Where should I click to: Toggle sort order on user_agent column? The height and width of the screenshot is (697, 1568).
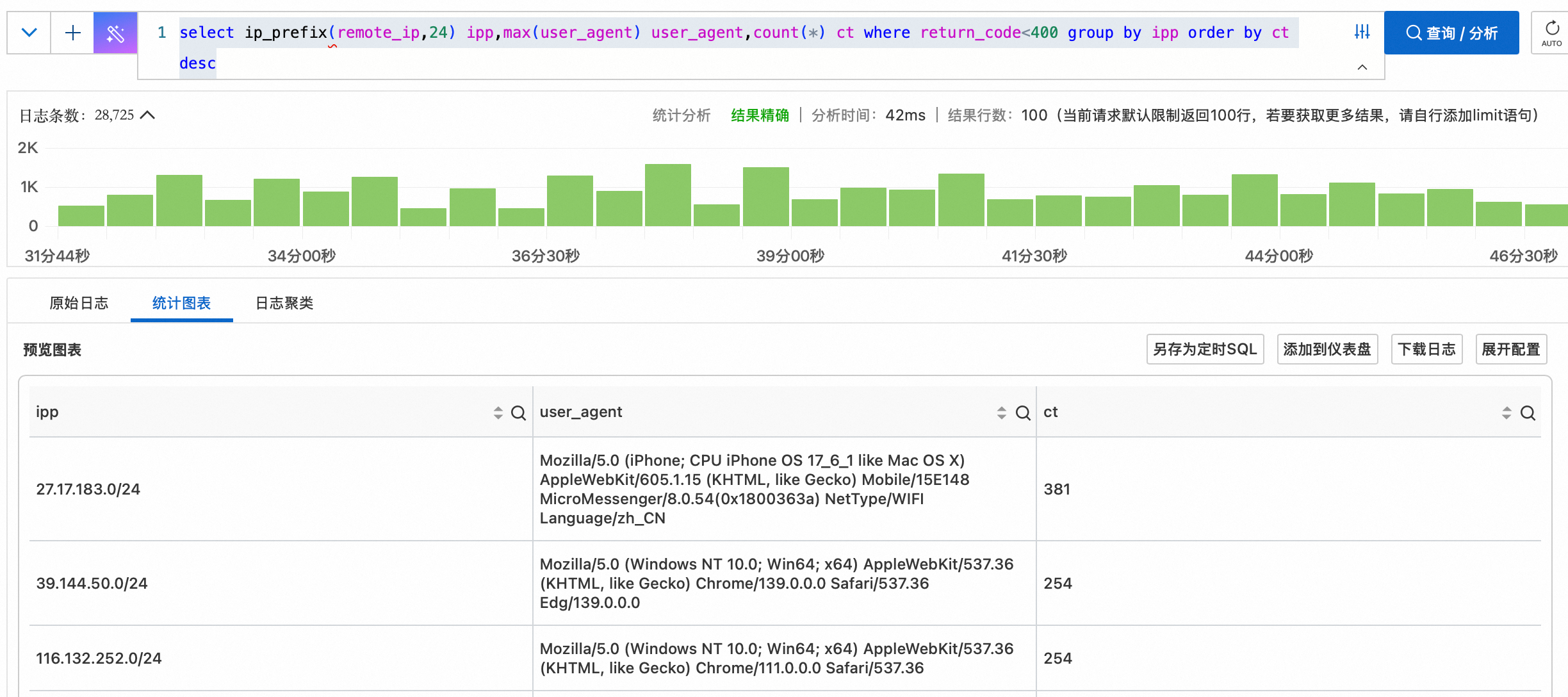click(x=1002, y=413)
